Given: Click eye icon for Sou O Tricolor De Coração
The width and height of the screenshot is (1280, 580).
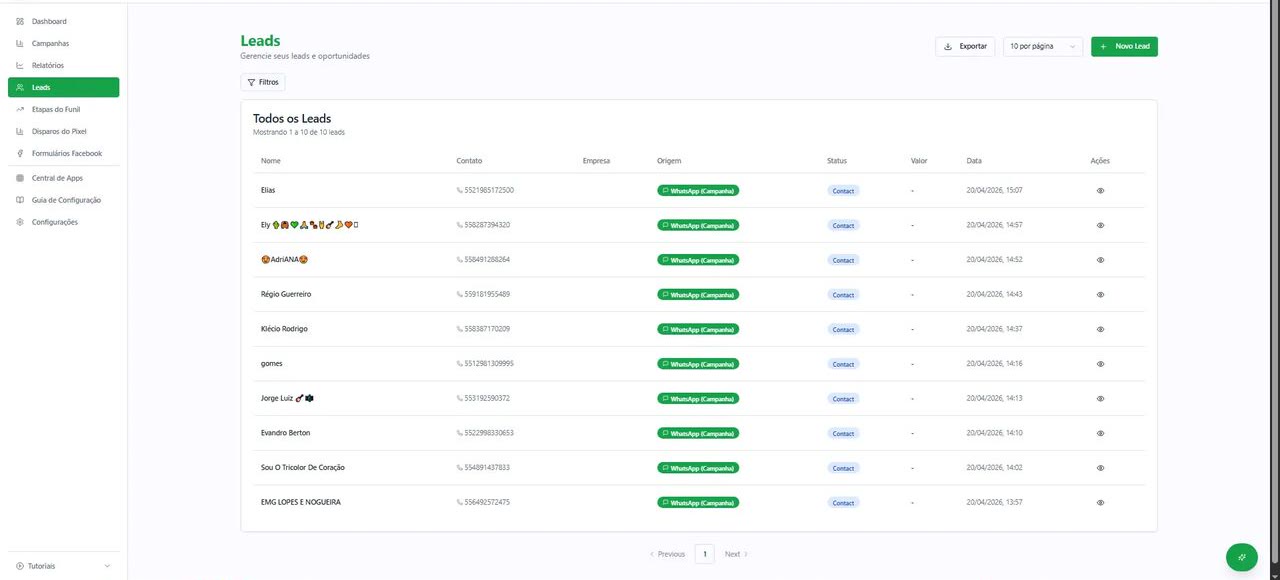Looking at the screenshot, I should pos(1100,468).
